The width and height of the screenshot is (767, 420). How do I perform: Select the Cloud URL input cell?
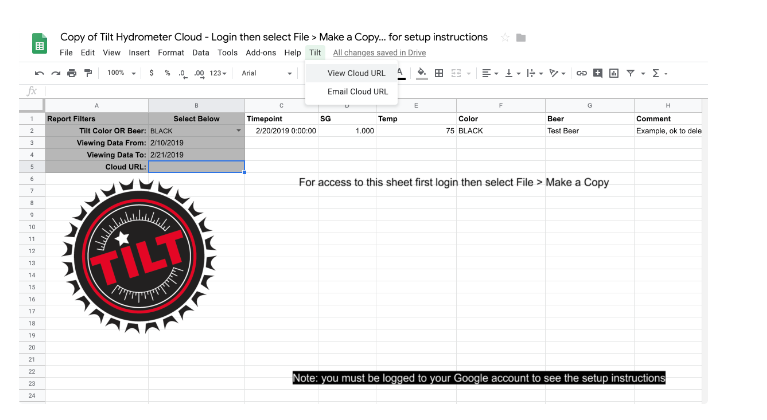(x=196, y=167)
